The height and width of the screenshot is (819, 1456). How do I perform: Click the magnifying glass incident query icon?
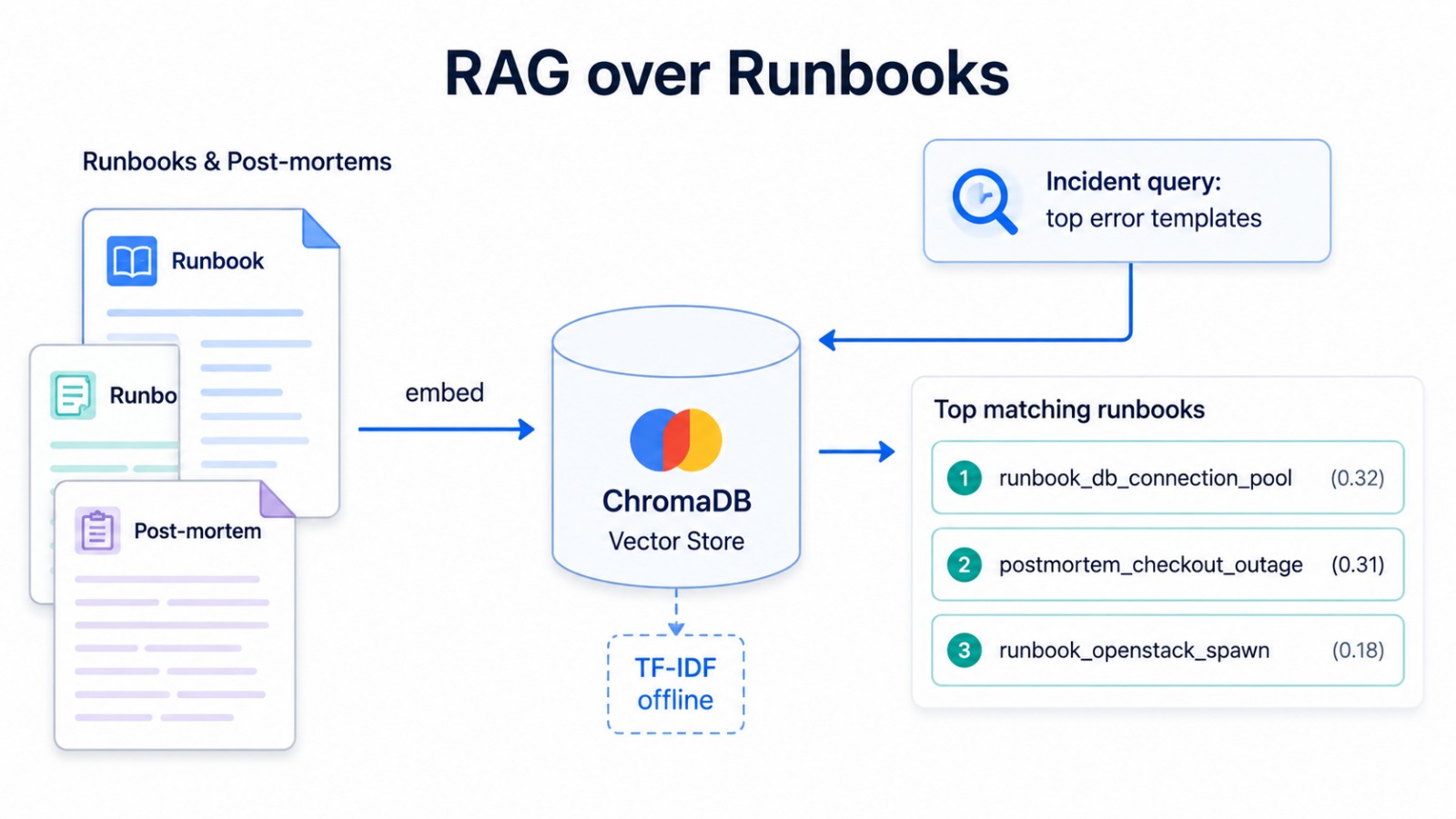[984, 201]
